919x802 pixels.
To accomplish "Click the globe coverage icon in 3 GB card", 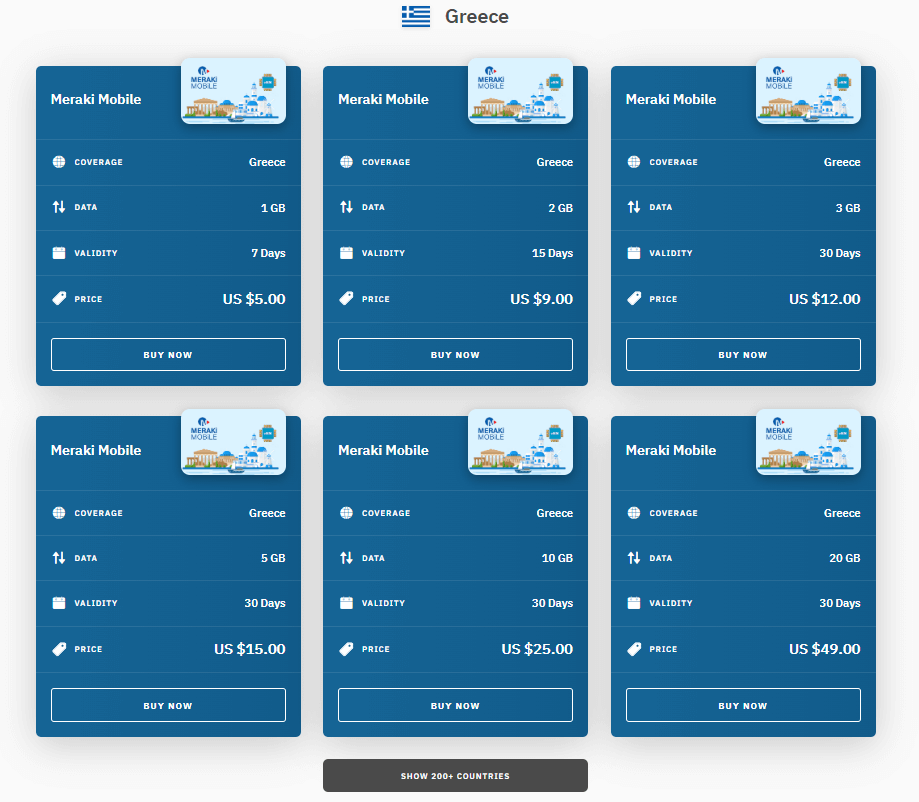I will pyautogui.click(x=634, y=162).
